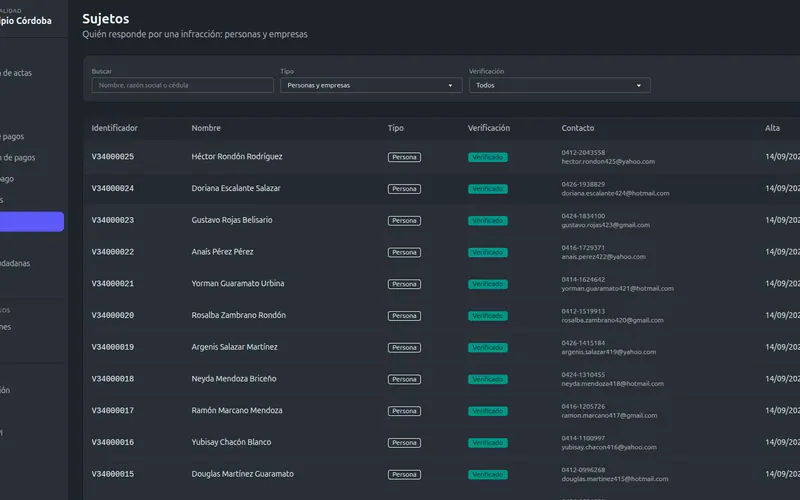Open the sidebar entry ending in 'dadanas'
This screenshot has width=800, height=500.
pos(15,263)
